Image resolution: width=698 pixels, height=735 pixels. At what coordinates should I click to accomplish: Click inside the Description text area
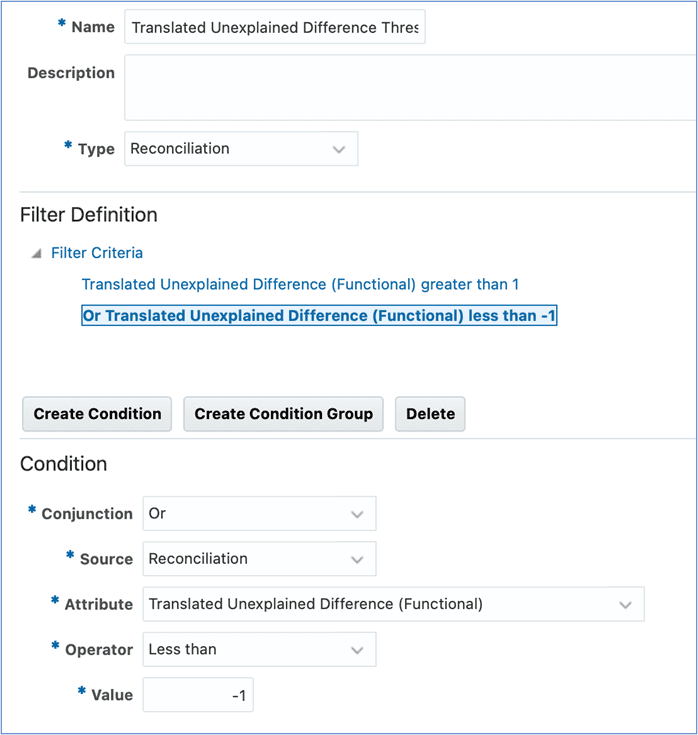tap(410, 88)
